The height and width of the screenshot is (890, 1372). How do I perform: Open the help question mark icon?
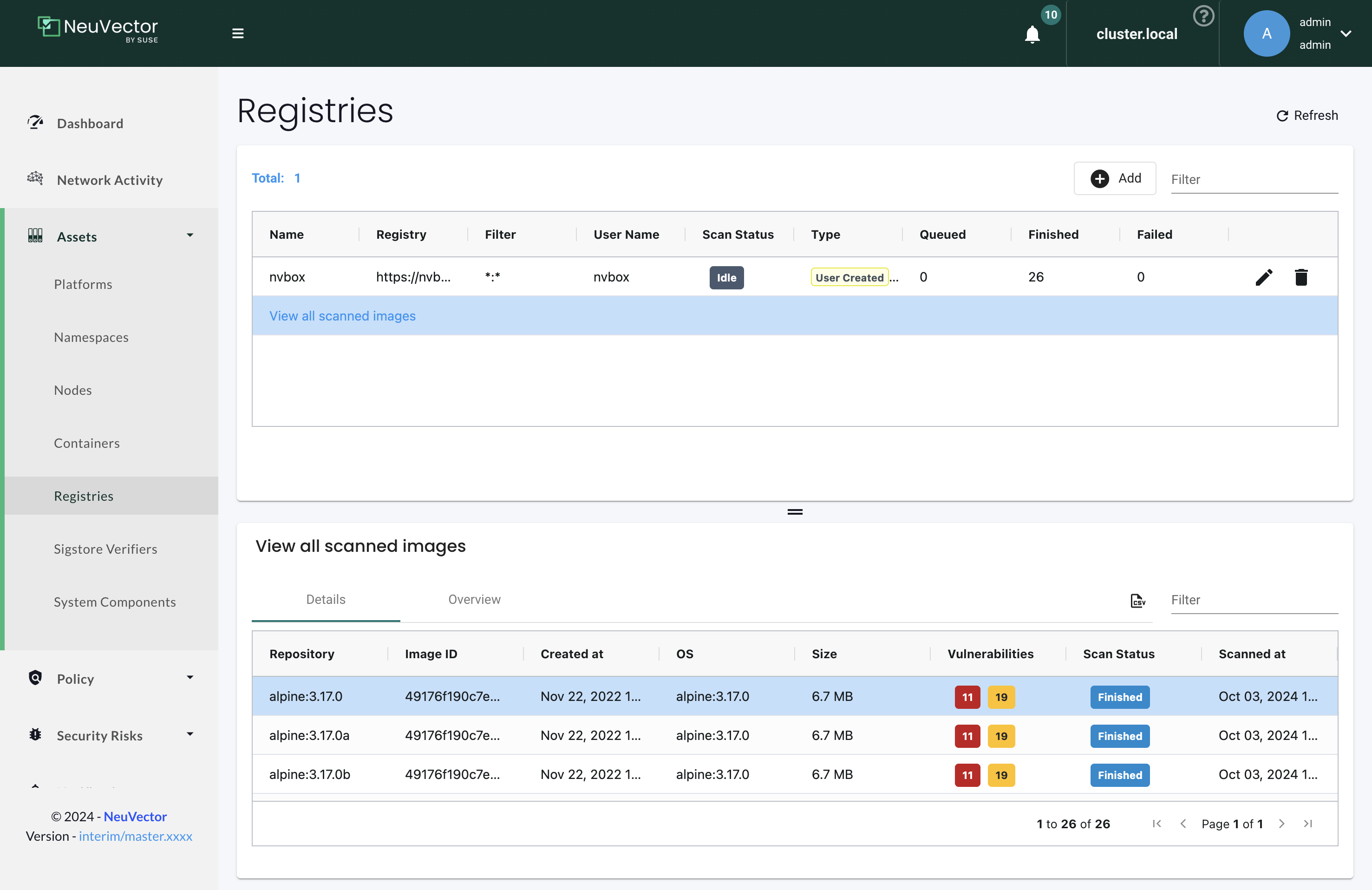pyautogui.click(x=1203, y=16)
